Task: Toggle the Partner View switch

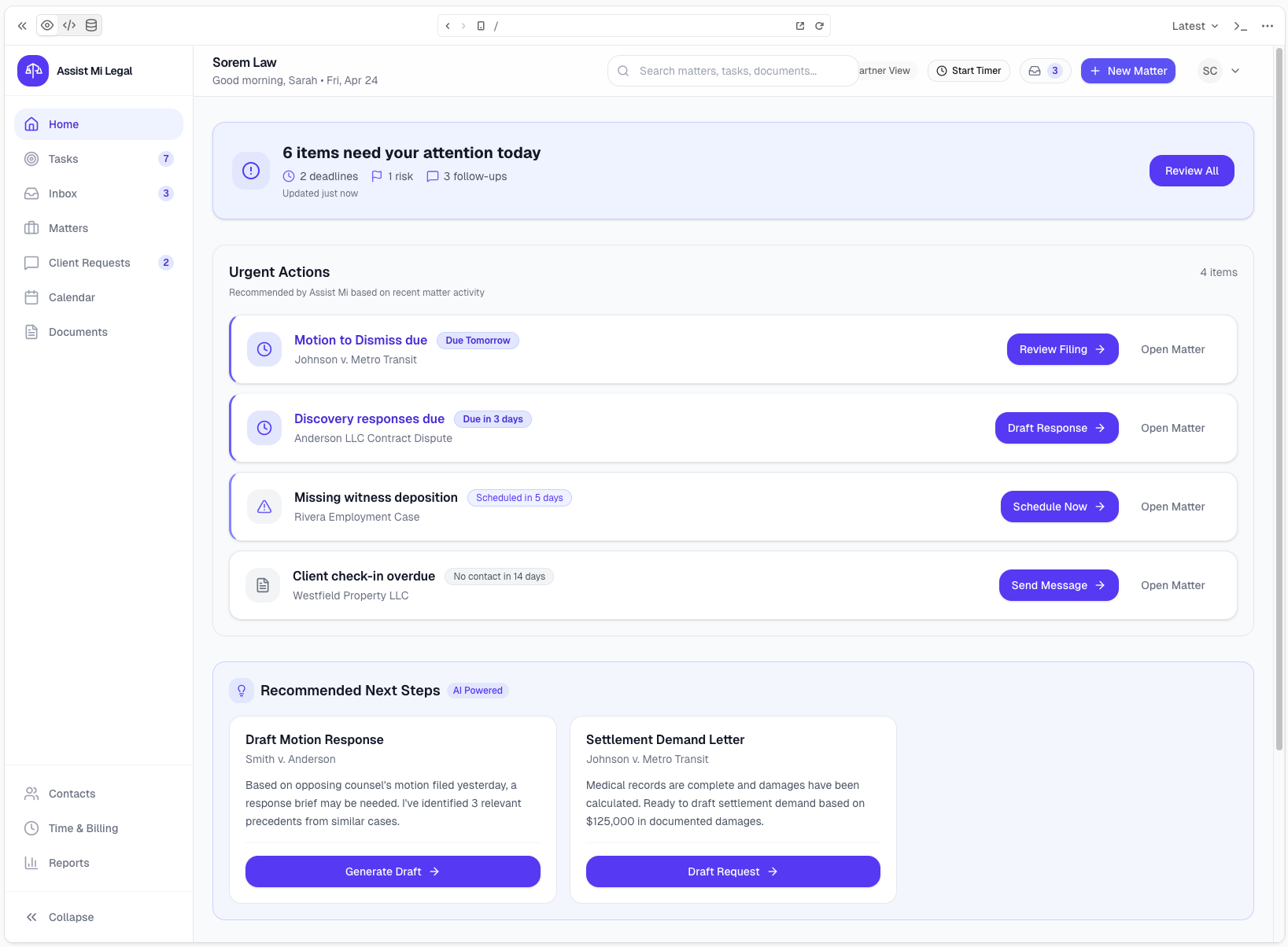Action: [886, 71]
